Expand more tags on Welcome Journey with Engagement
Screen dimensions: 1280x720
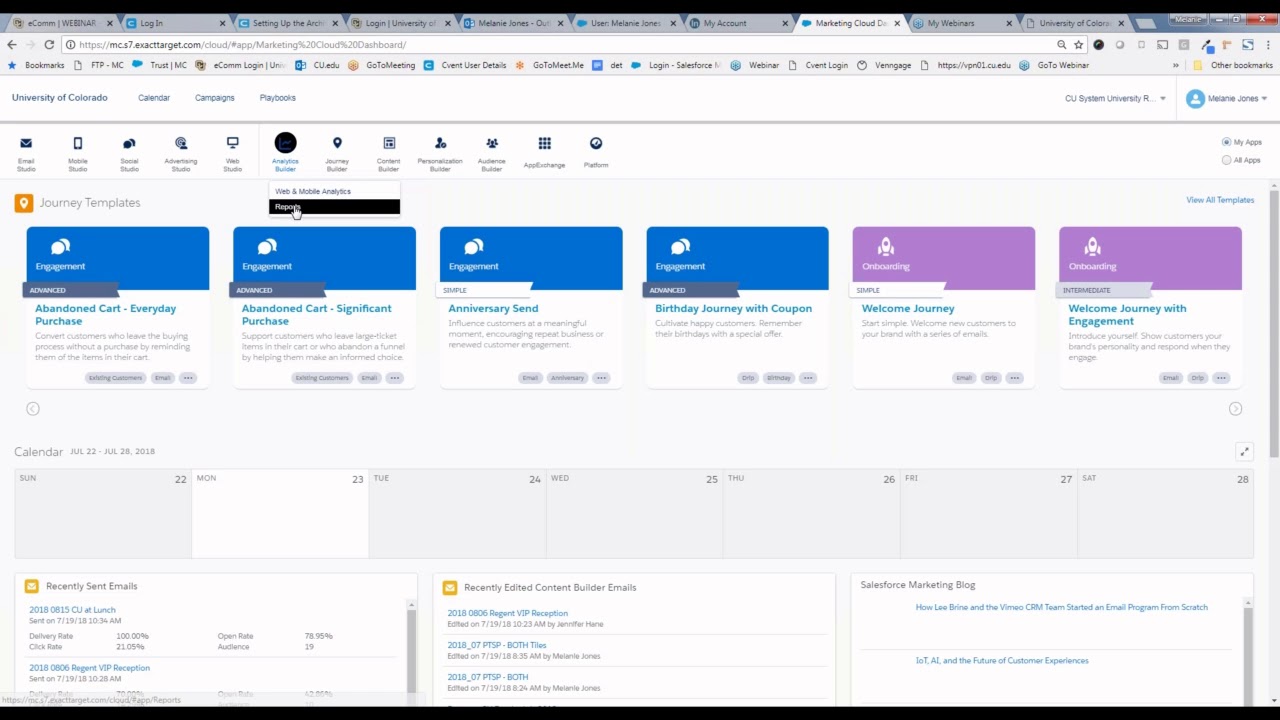(1221, 378)
